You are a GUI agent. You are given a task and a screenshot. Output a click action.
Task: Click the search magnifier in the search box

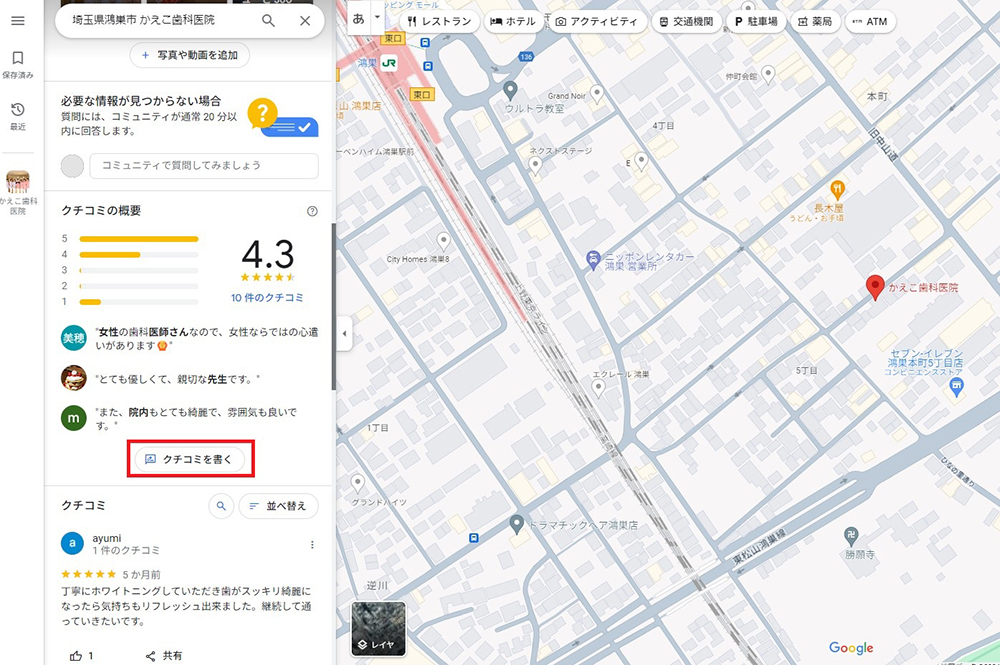268,20
